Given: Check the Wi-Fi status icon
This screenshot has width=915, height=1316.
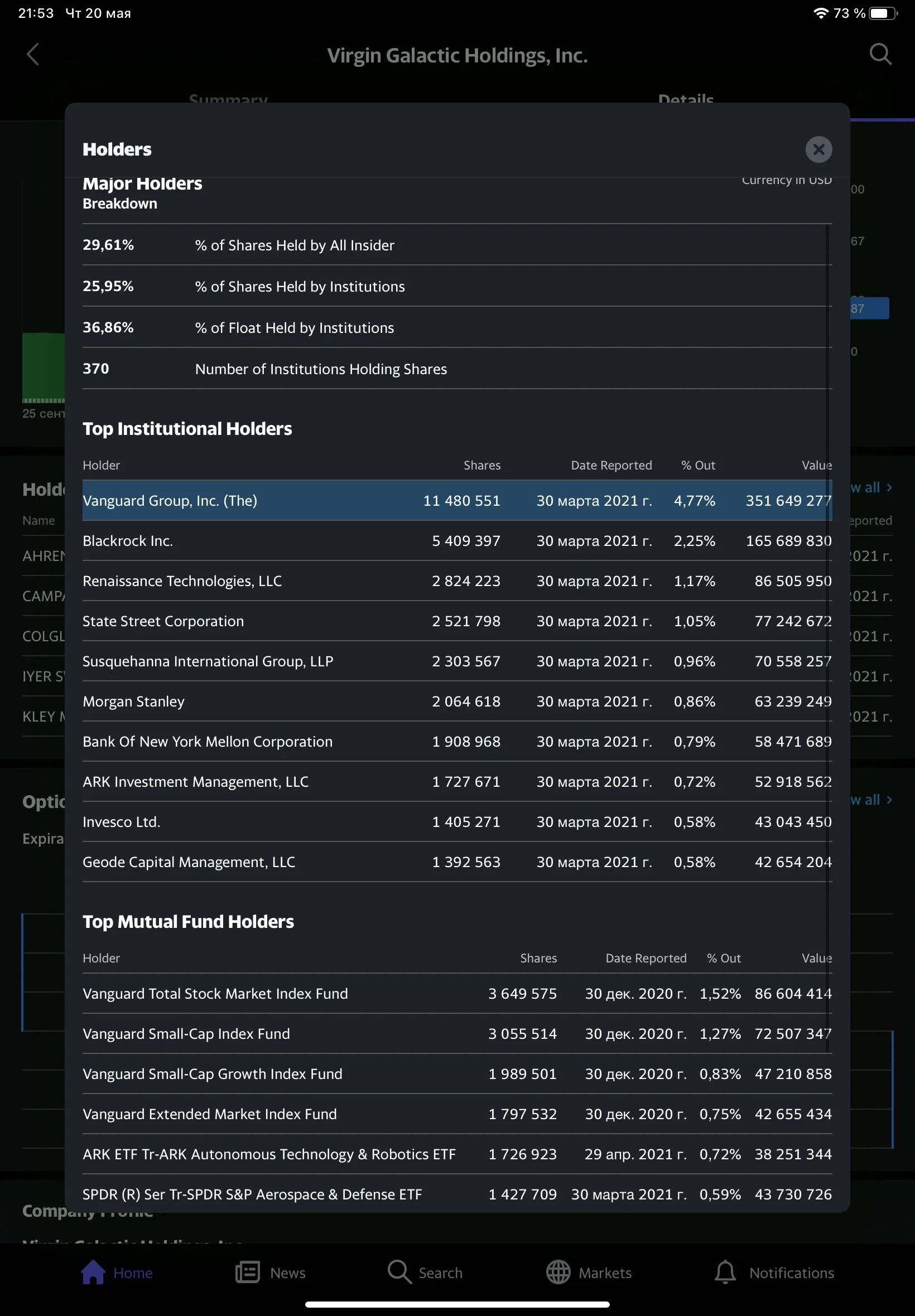Looking at the screenshot, I should (821, 13).
